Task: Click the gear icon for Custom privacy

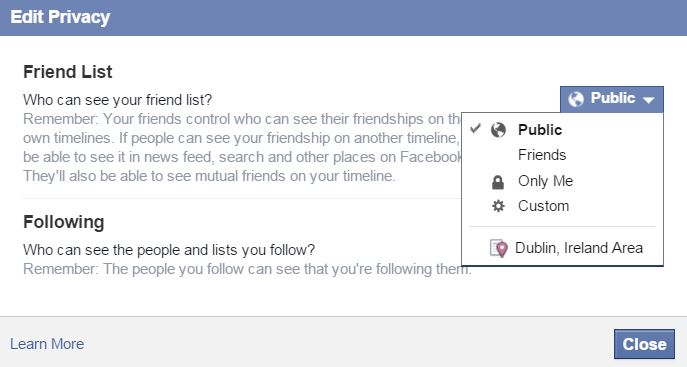Action: [x=498, y=206]
